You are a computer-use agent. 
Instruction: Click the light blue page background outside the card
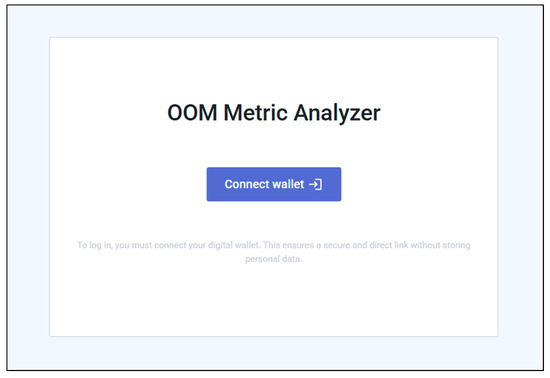(x=28, y=189)
